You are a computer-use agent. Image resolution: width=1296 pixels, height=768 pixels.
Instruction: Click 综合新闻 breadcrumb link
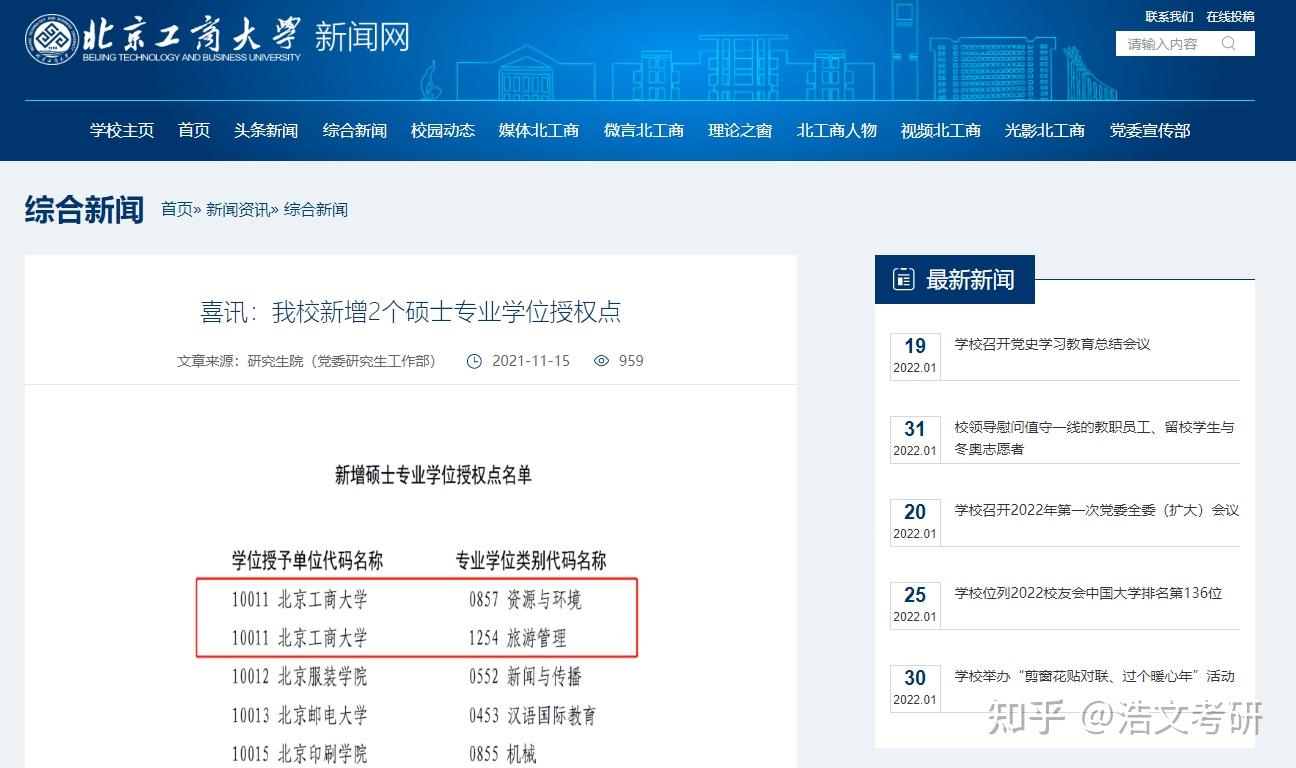tap(316, 209)
